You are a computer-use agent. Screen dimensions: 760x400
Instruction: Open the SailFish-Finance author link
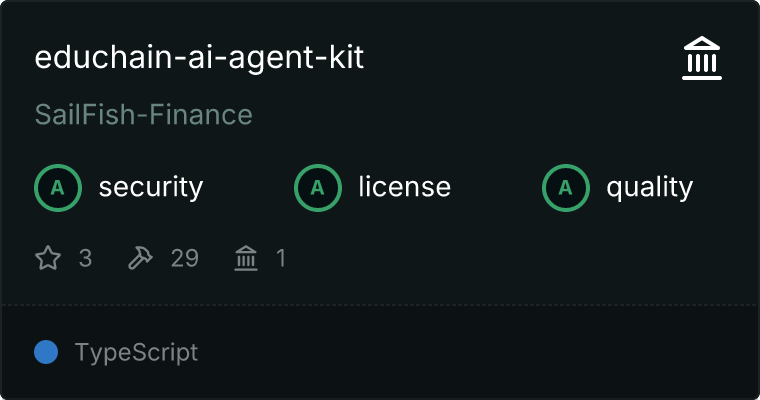click(143, 115)
